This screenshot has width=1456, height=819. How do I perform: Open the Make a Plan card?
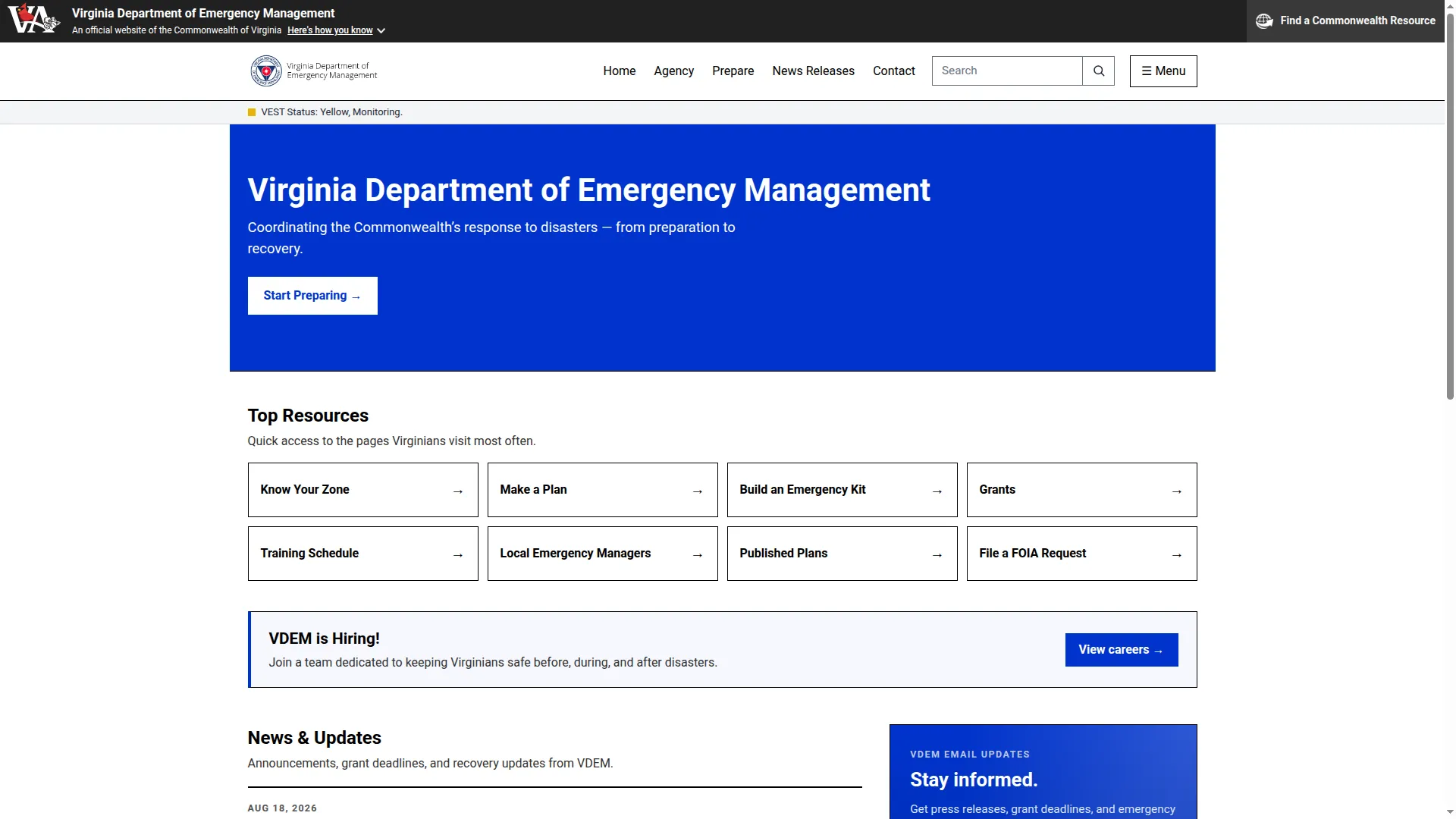pos(603,490)
